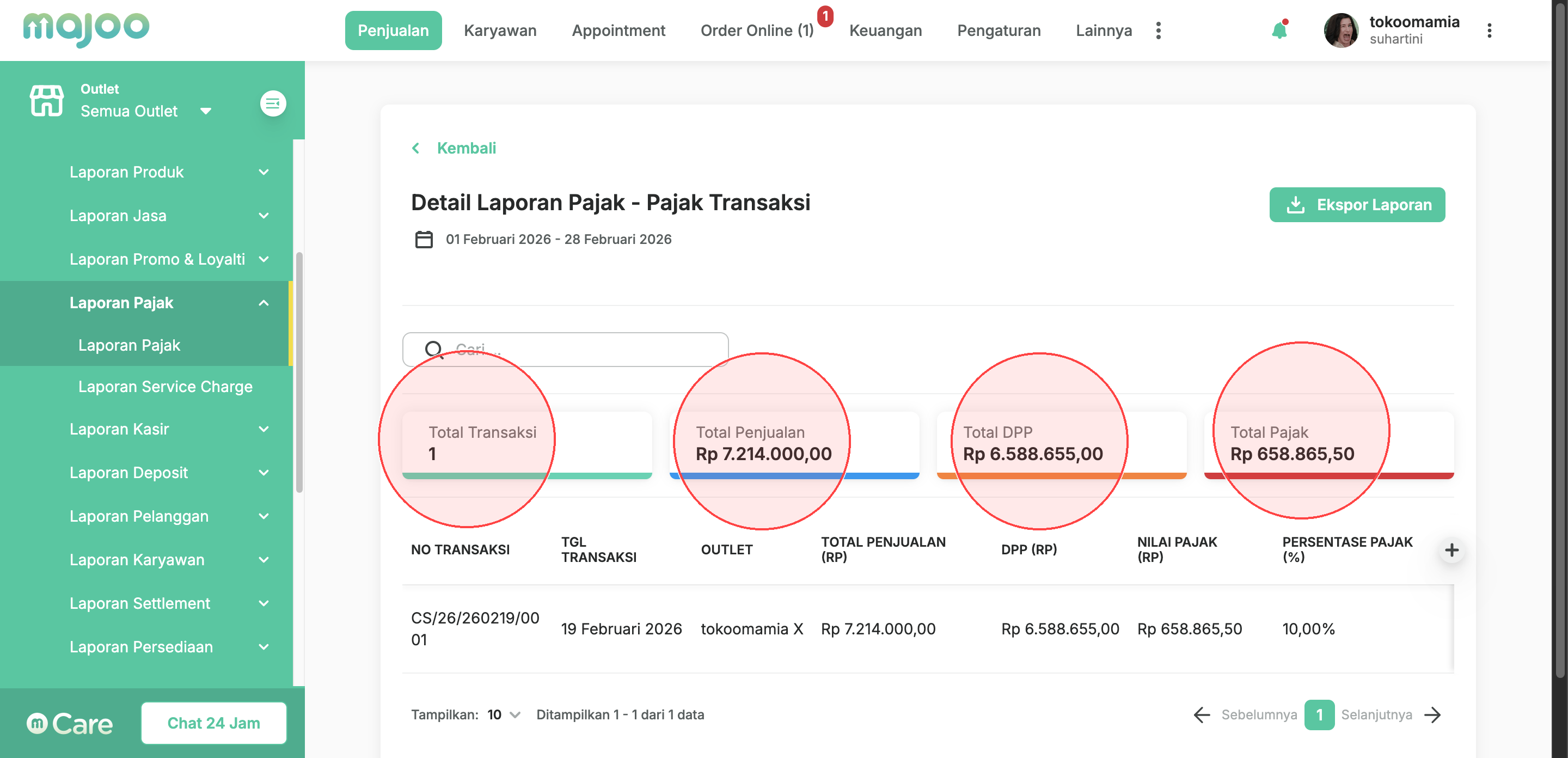Go to previous page with left arrow
Image resolution: width=1568 pixels, height=758 pixels.
pos(1202,715)
